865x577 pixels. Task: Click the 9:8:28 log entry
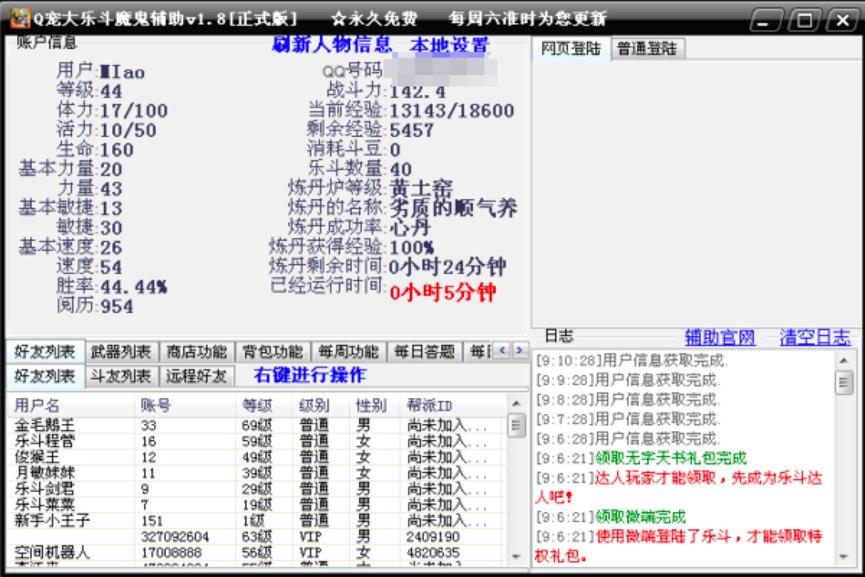[628, 399]
